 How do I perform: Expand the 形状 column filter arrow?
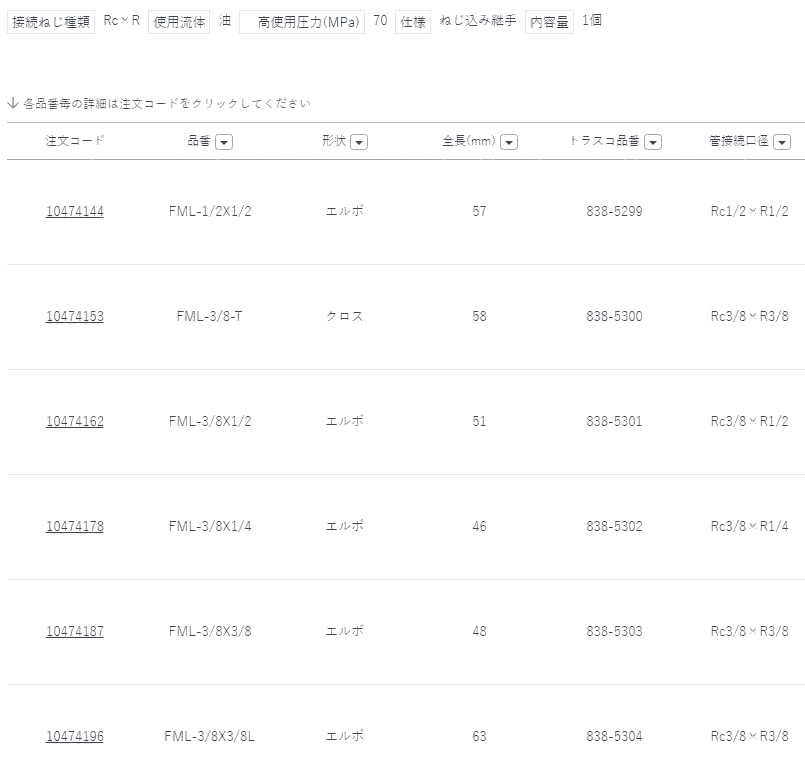coord(359,142)
